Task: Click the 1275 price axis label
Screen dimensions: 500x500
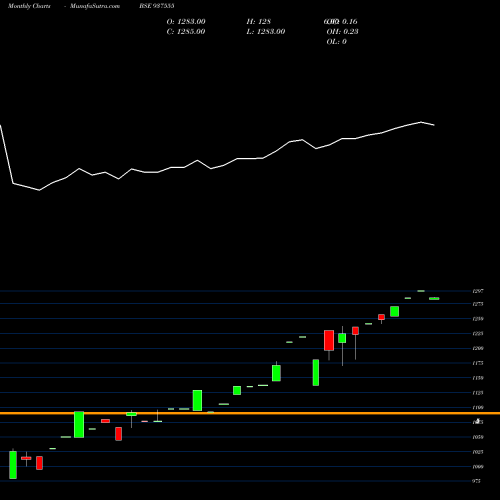Action: point(478,304)
